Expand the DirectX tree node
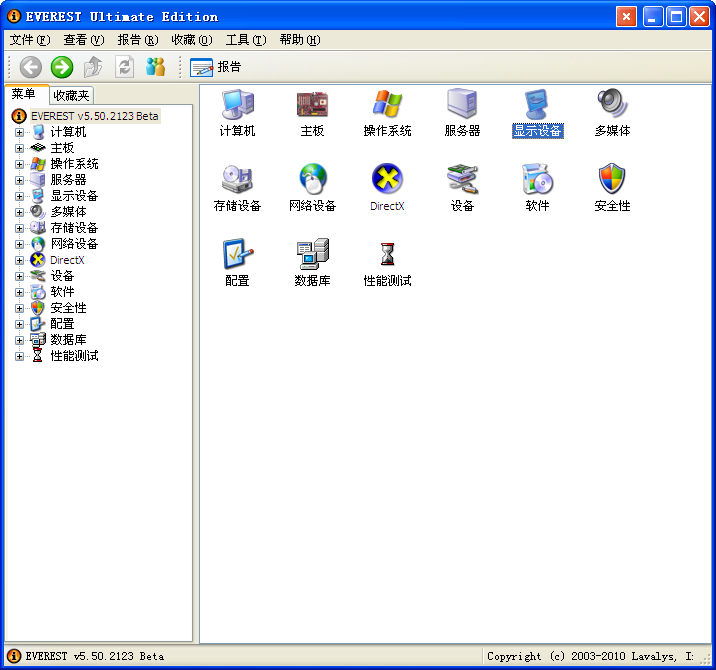The image size is (716, 670). 19,260
